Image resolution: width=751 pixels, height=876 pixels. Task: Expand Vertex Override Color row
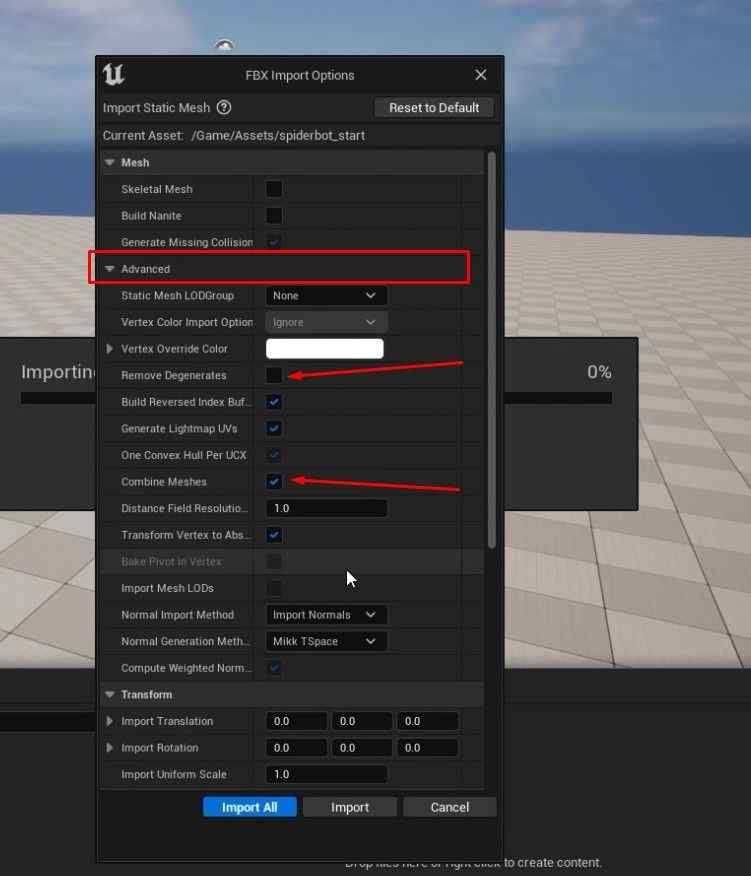(110, 349)
